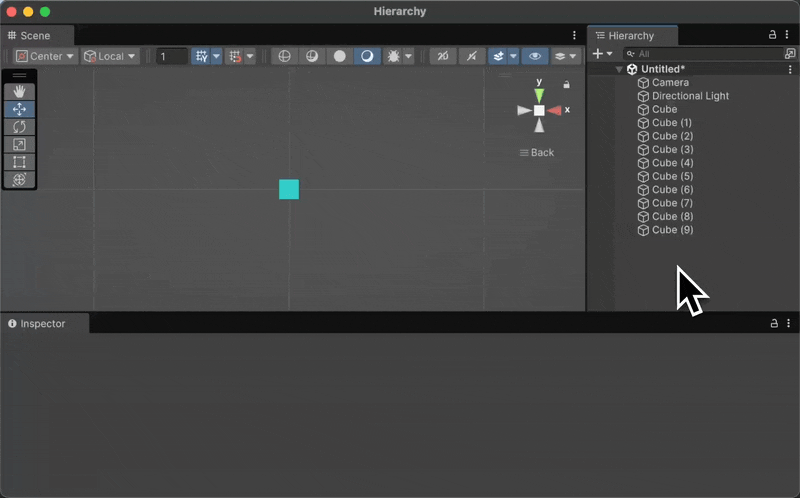Toggle scene audio mute button
Screen dimensions: 800x498
pyautogui.click(x=472, y=56)
